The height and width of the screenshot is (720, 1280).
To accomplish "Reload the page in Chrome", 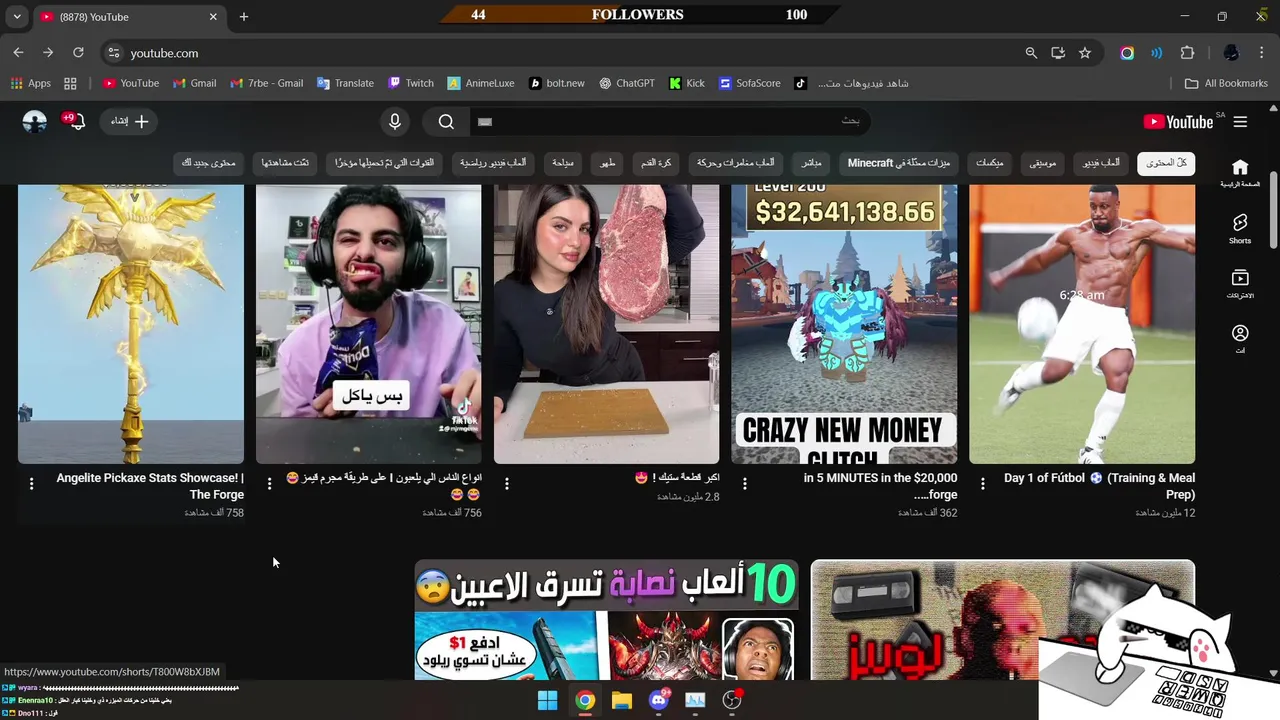I will pyautogui.click(x=77, y=53).
